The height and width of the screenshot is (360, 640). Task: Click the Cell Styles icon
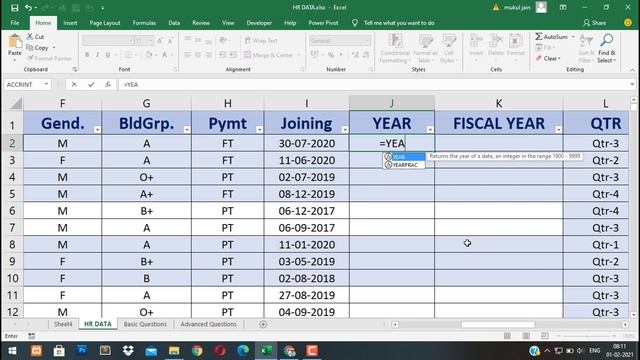[x=449, y=41]
